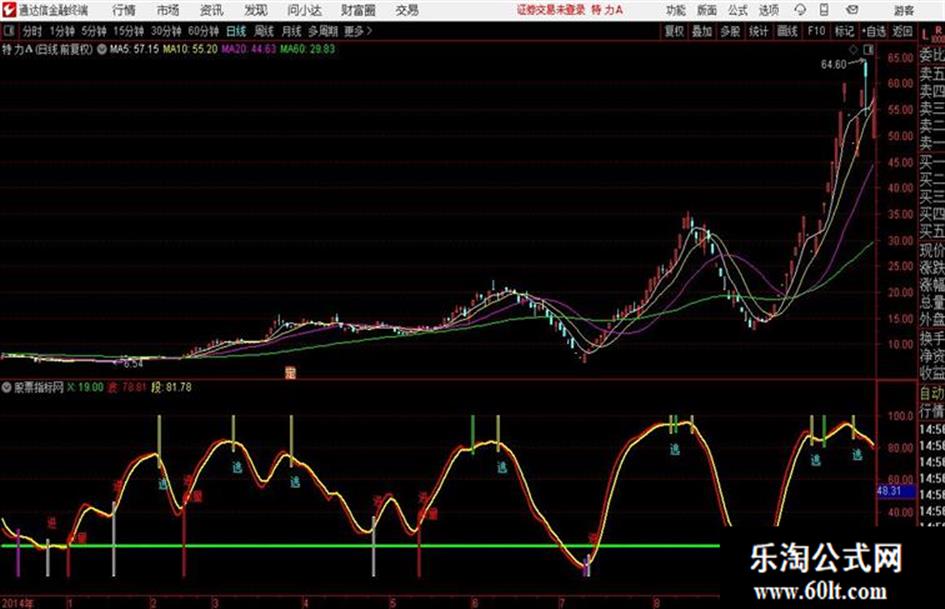The height and width of the screenshot is (609, 945).
Task: Open the 问小达 menu
Action: [x=304, y=10]
